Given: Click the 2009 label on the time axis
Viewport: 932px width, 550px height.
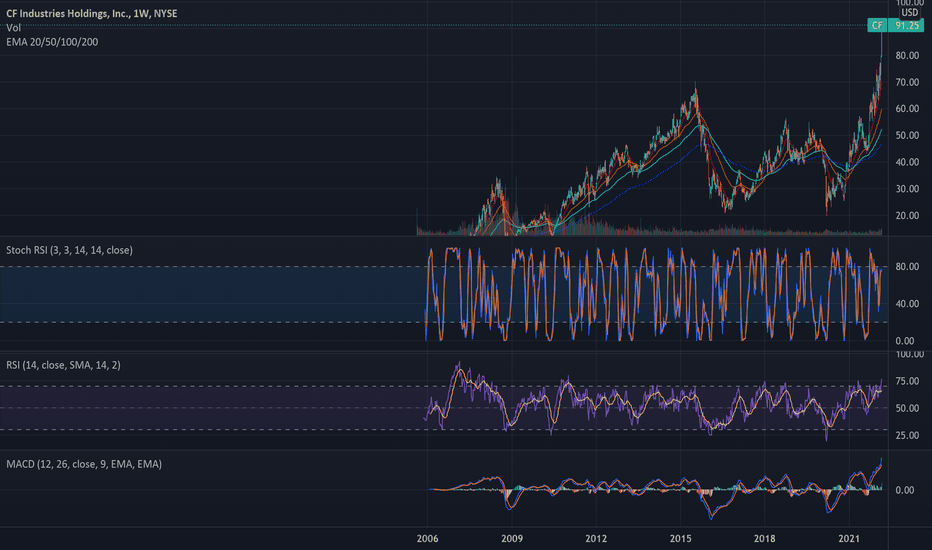Looking at the screenshot, I should coord(512,539).
